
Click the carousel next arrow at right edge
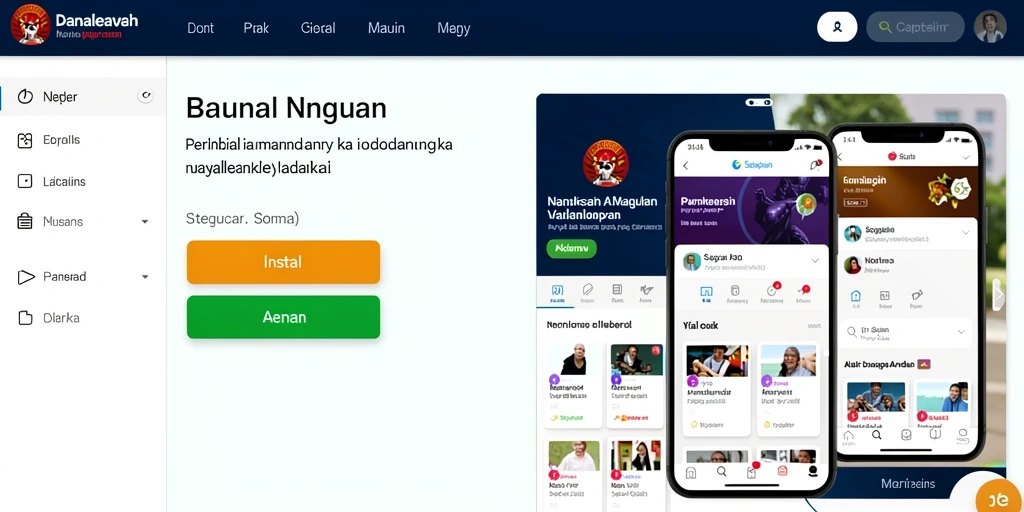click(x=998, y=295)
